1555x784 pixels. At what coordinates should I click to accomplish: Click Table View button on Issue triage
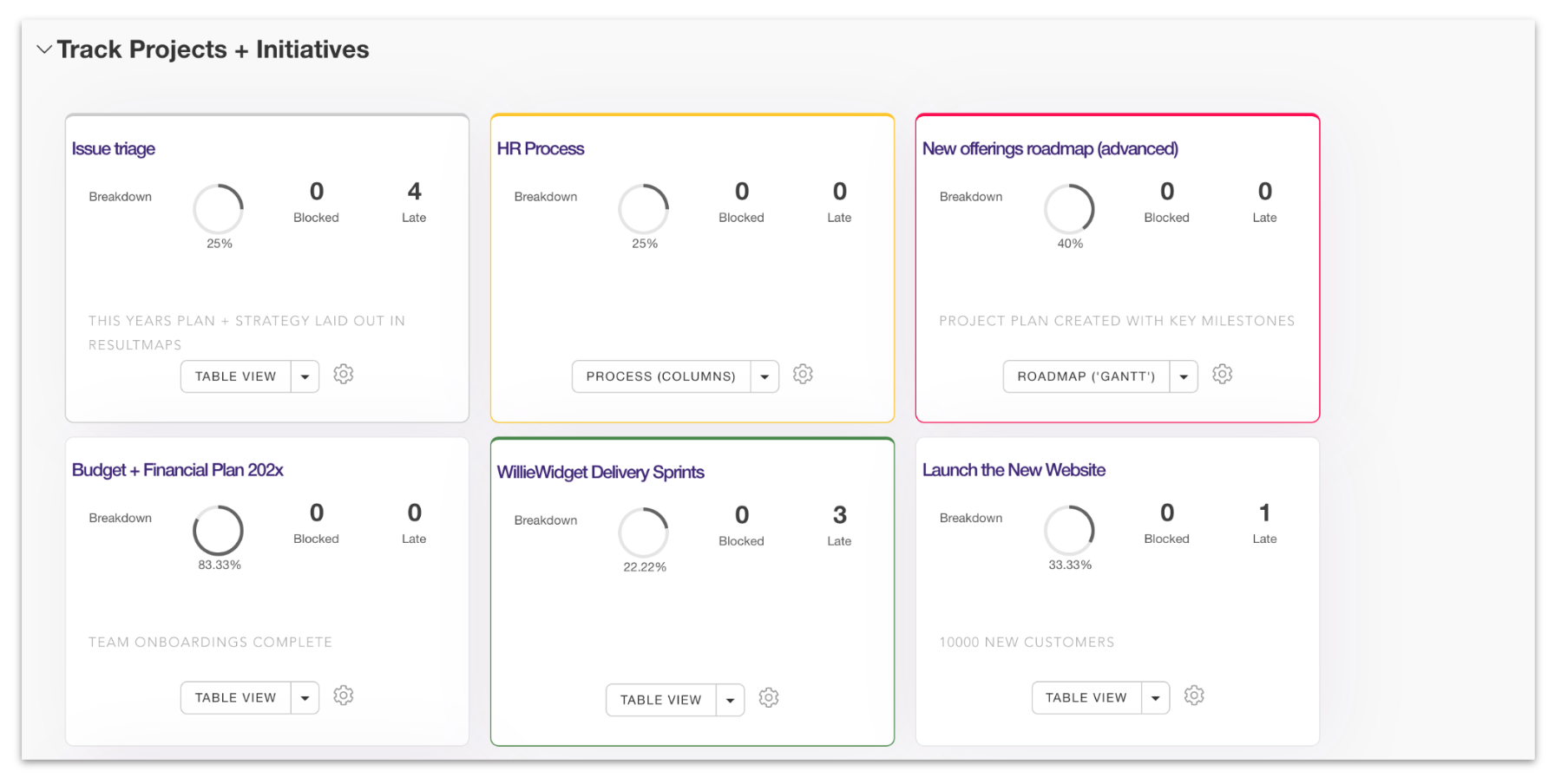pyautogui.click(x=235, y=376)
